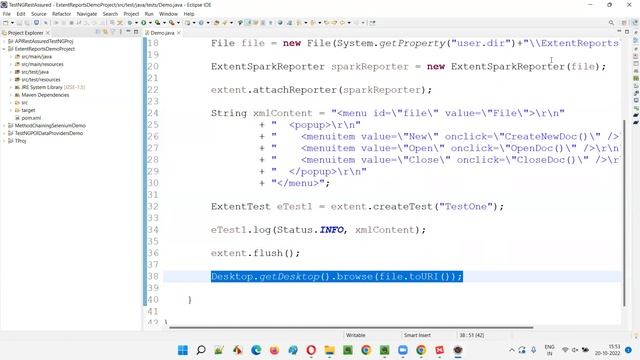Show hidden system tray icons

click(x=511, y=350)
